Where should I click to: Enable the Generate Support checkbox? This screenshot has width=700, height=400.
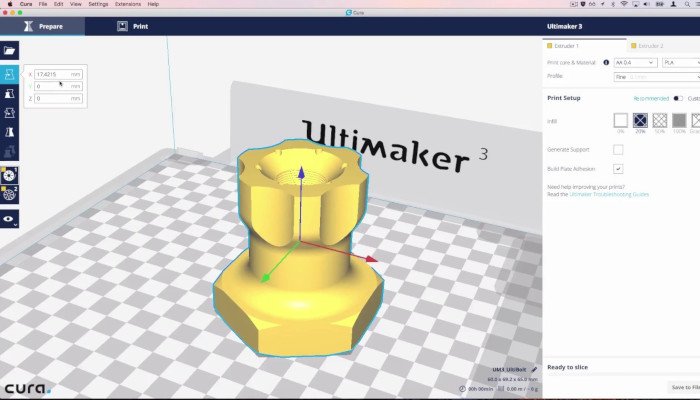pos(618,149)
